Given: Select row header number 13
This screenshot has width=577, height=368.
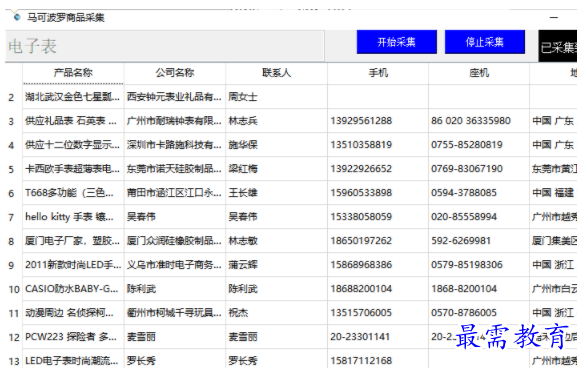Looking at the screenshot, I should point(14,361).
